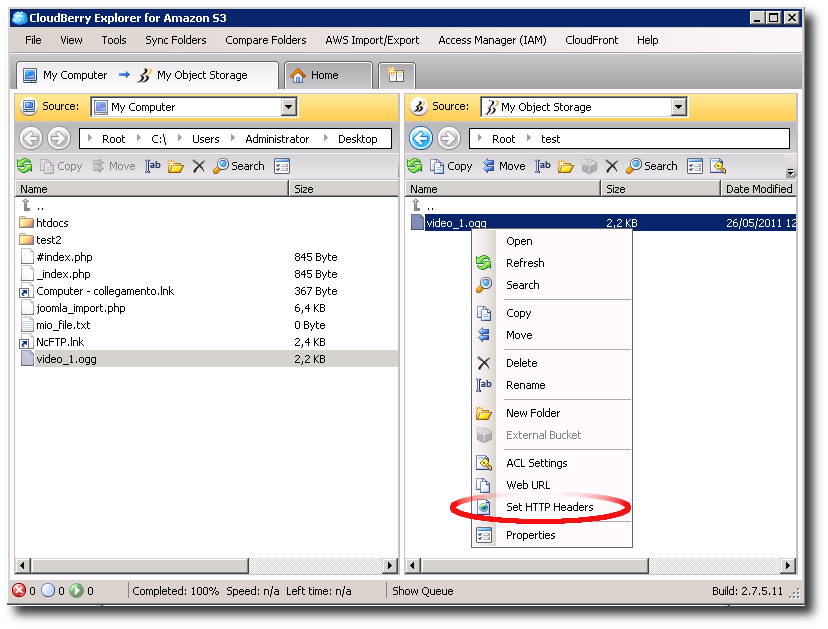Click test in right breadcrumb path
This screenshot has width=828, height=629.
click(x=550, y=139)
